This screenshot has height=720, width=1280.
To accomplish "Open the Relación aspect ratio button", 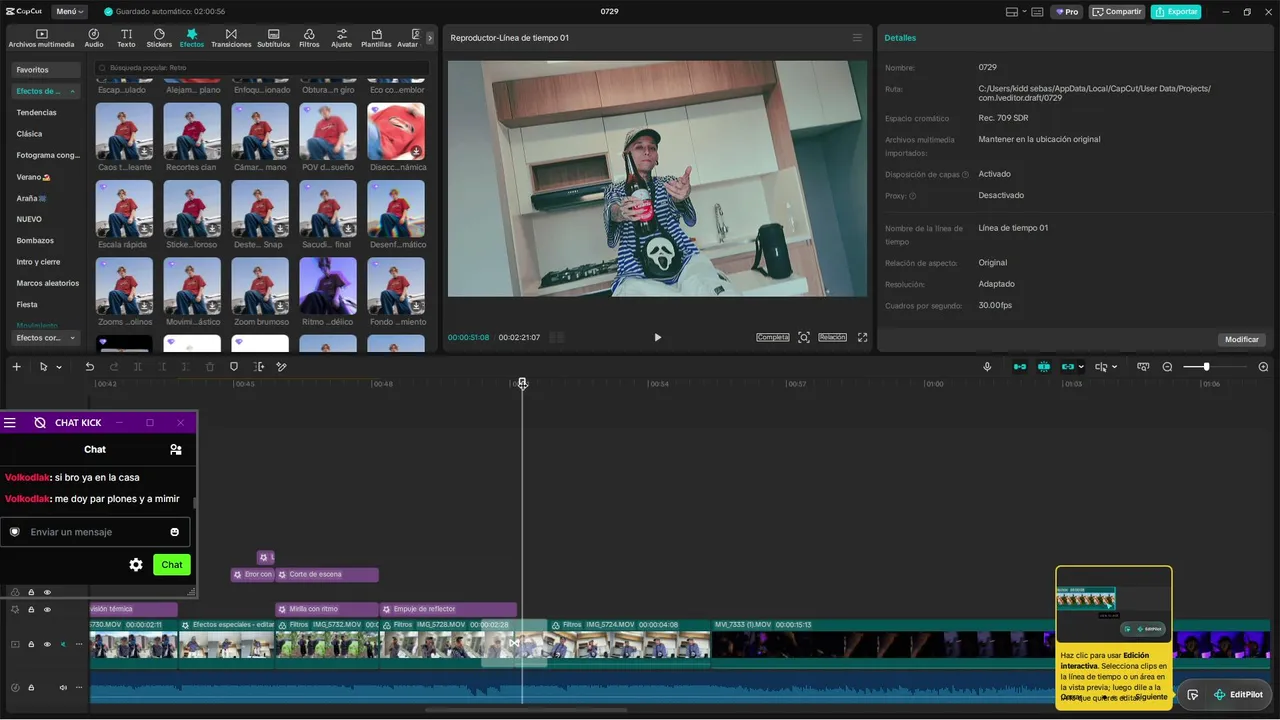I will pos(832,338).
